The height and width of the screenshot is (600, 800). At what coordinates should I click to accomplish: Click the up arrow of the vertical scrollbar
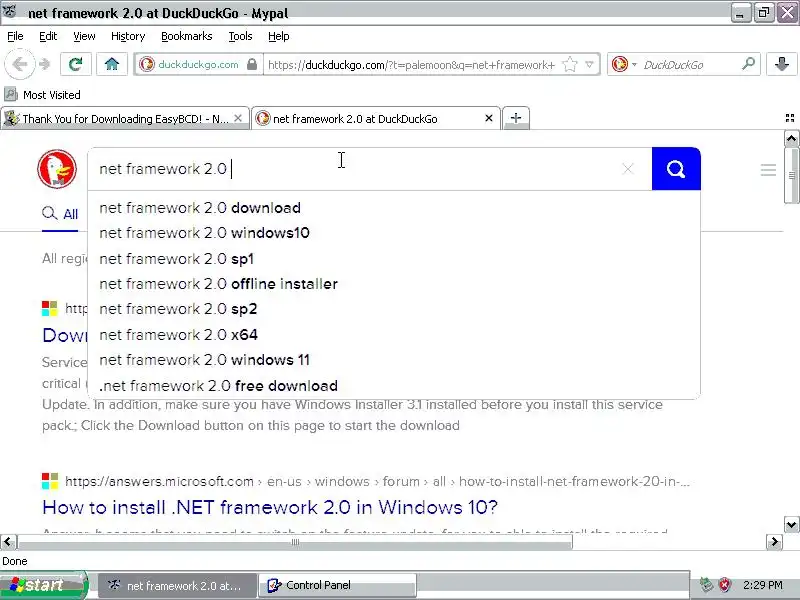click(791, 138)
